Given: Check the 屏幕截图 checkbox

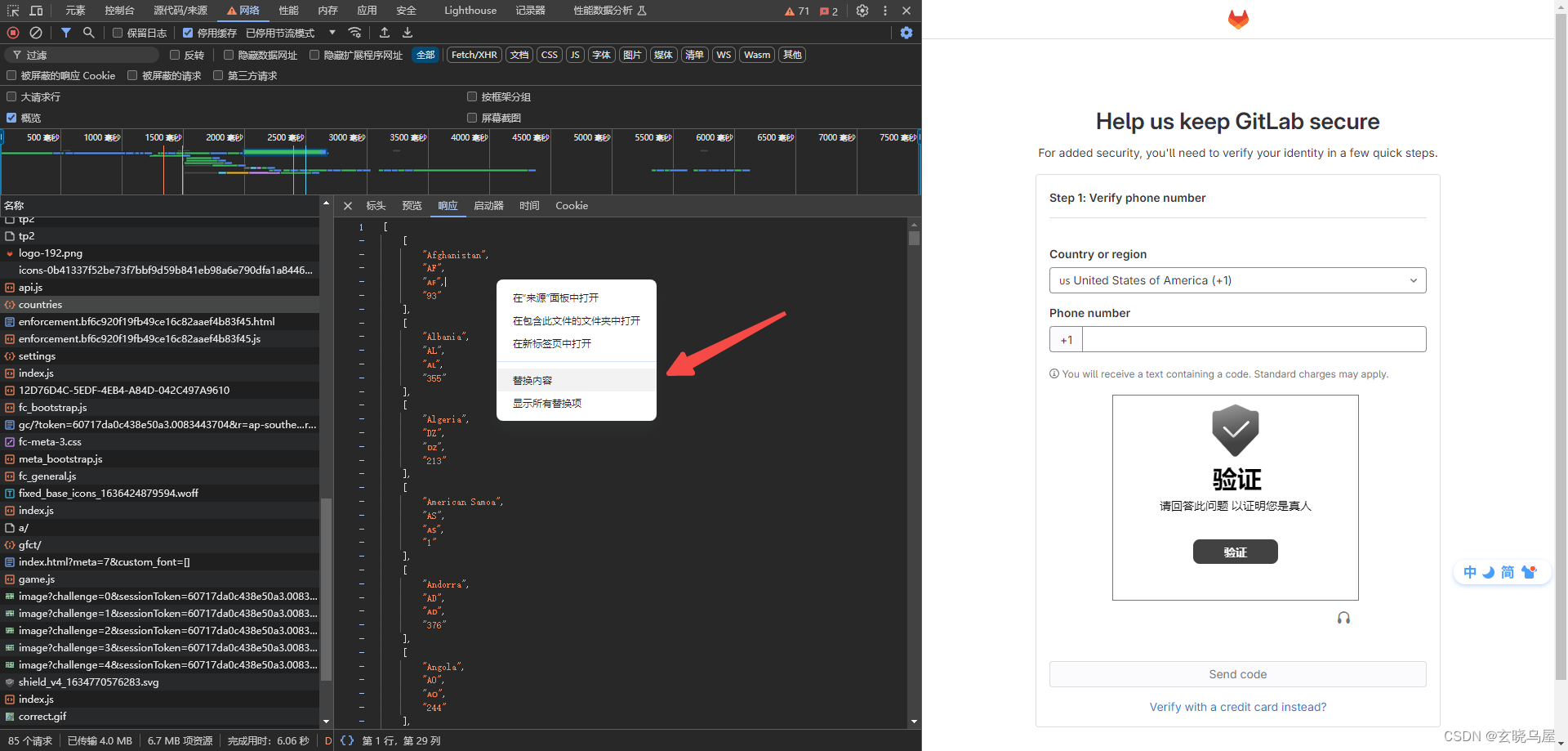Looking at the screenshot, I should (472, 118).
